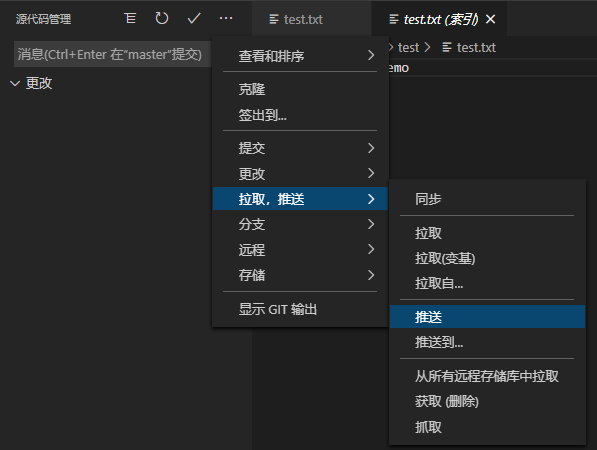
Task: Click the commit message input field
Action: coord(112,54)
